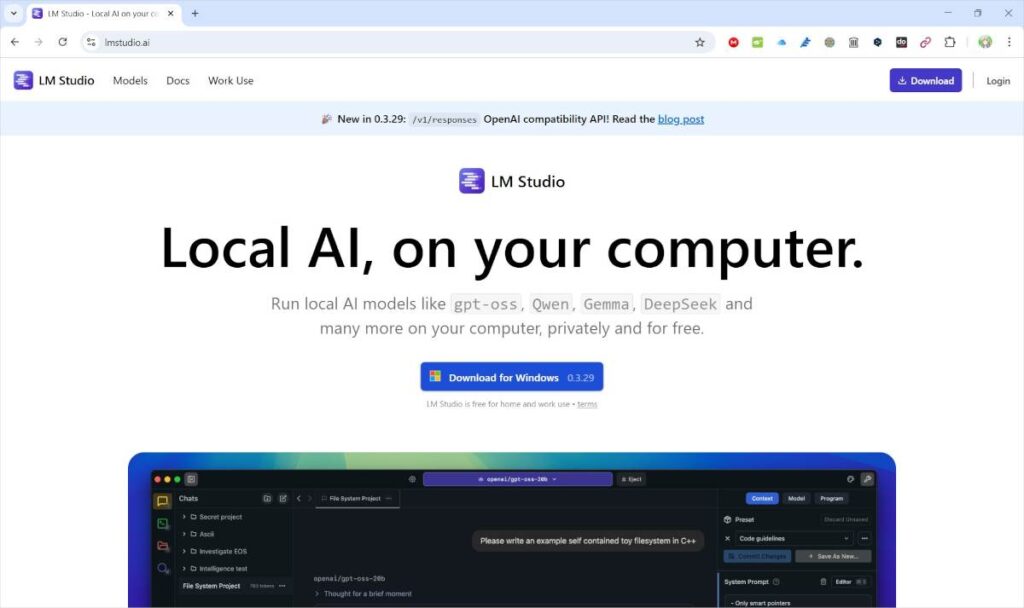Open the browser Extensions puzzle icon
The width and height of the screenshot is (1024, 608).
click(x=950, y=42)
